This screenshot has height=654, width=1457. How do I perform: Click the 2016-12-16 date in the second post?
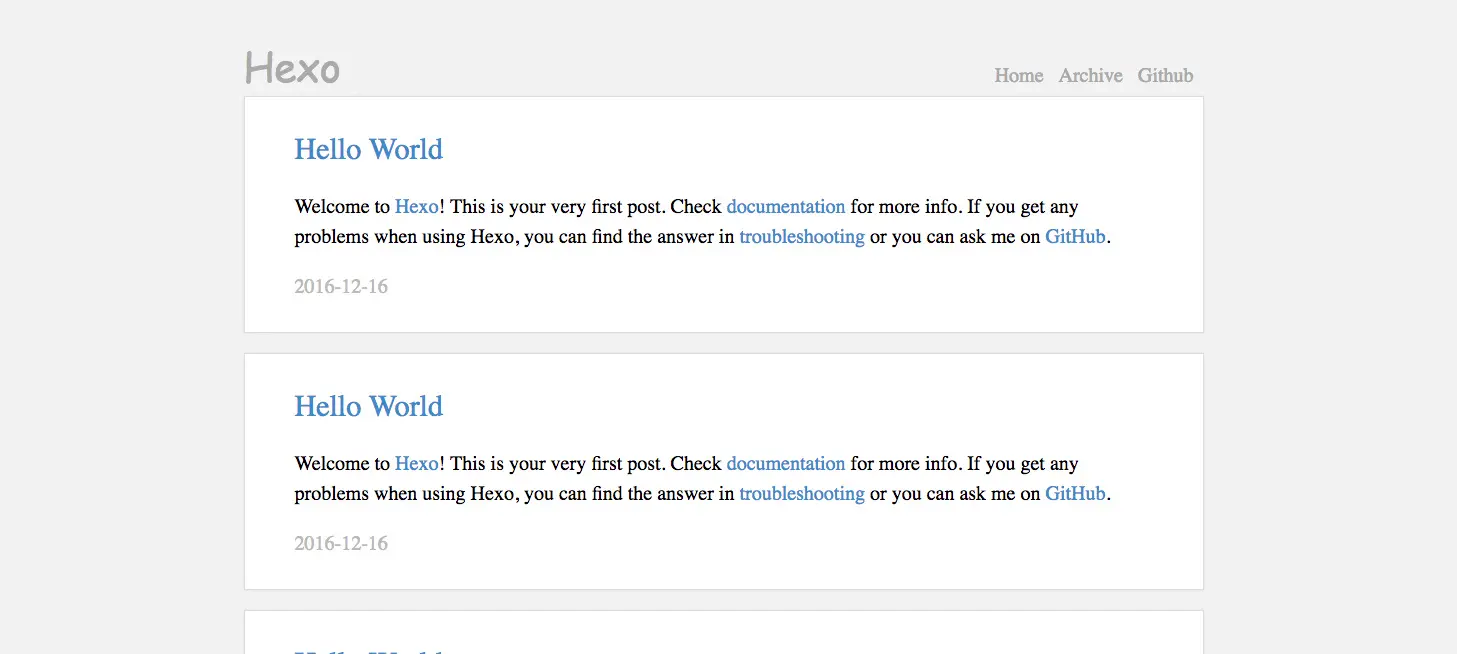pyautogui.click(x=341, y=544)
